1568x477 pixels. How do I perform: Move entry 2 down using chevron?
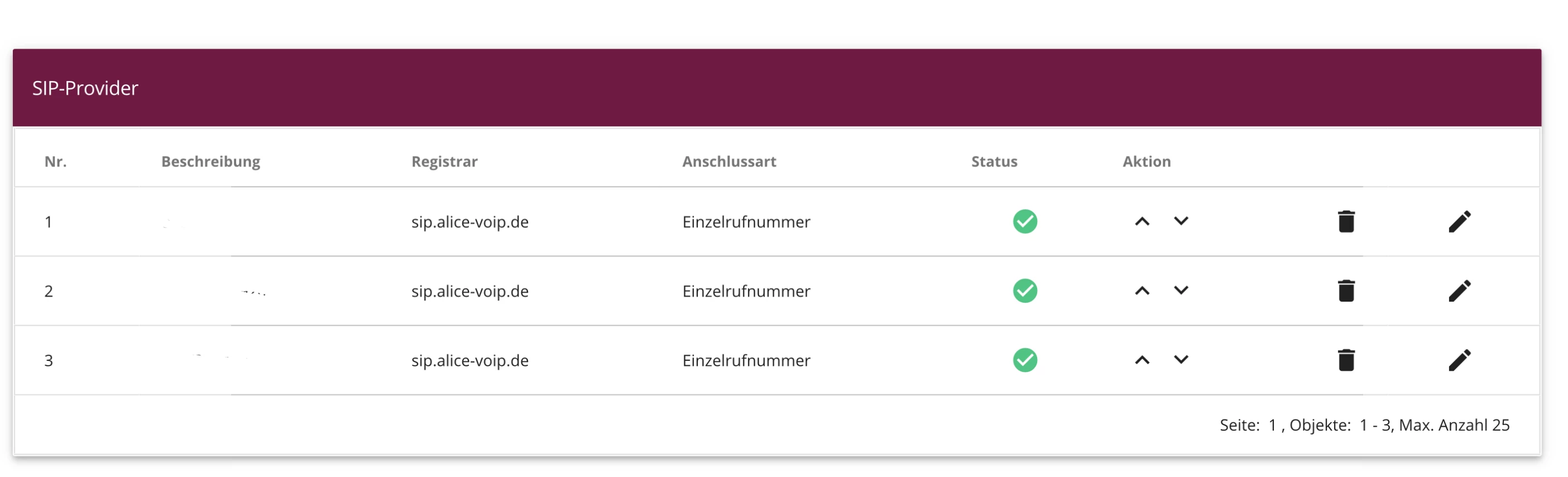1181,290
